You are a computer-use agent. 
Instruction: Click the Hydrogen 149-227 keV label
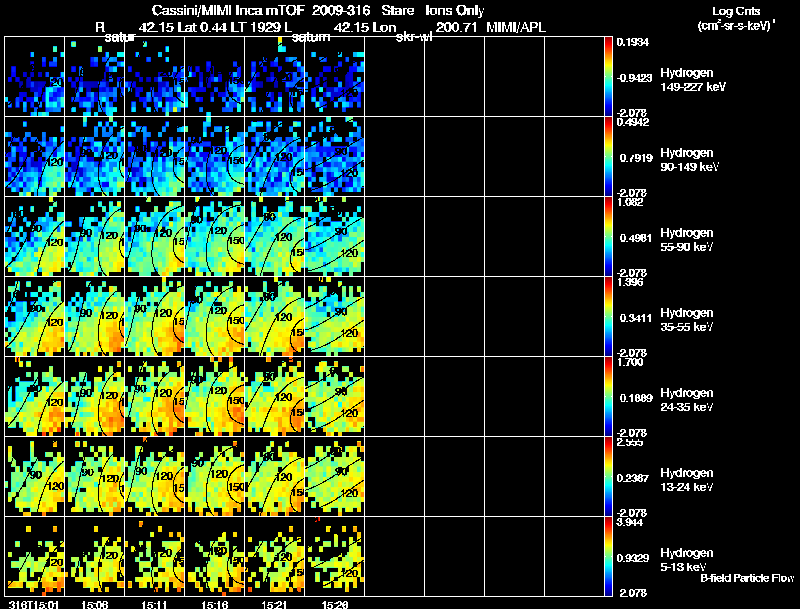[692, 80]
